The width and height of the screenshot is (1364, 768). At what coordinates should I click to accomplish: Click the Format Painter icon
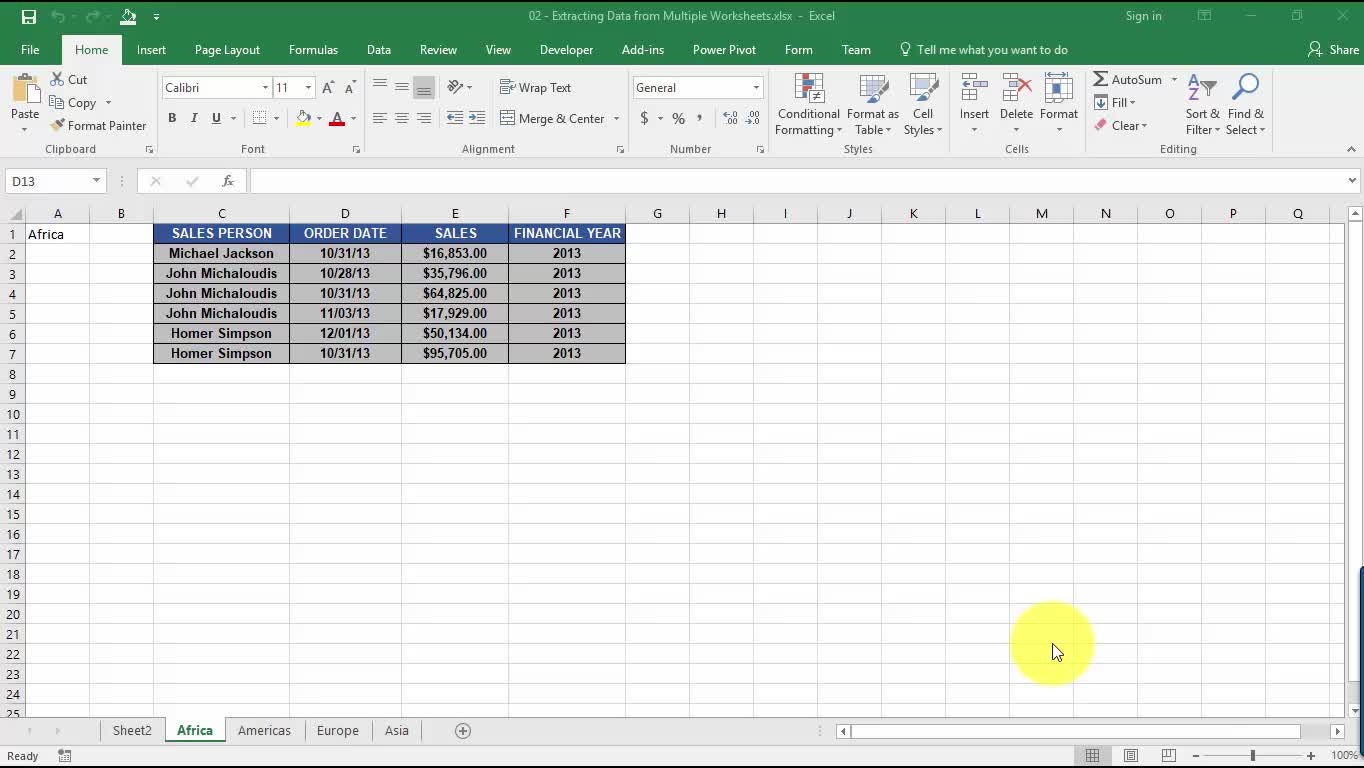tap(58, 126)
